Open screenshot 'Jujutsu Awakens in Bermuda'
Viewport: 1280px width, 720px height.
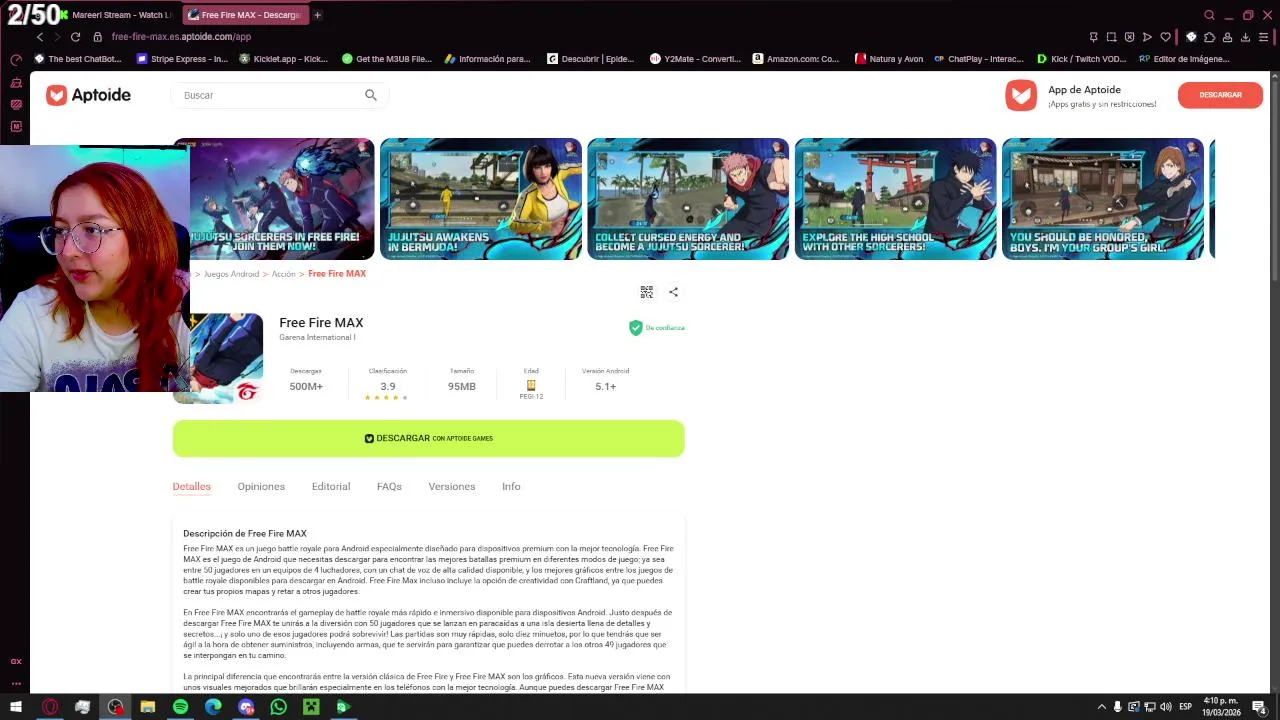click(480, 199)
